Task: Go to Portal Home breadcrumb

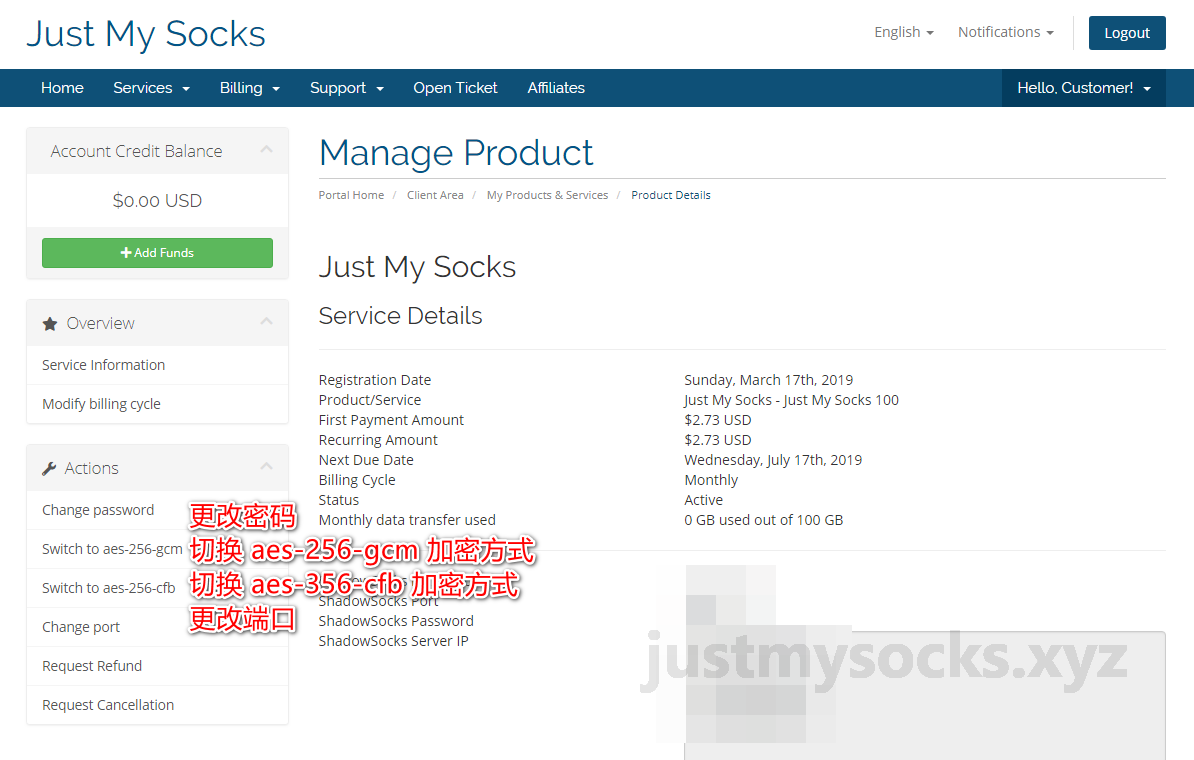Action: point(351,195)
